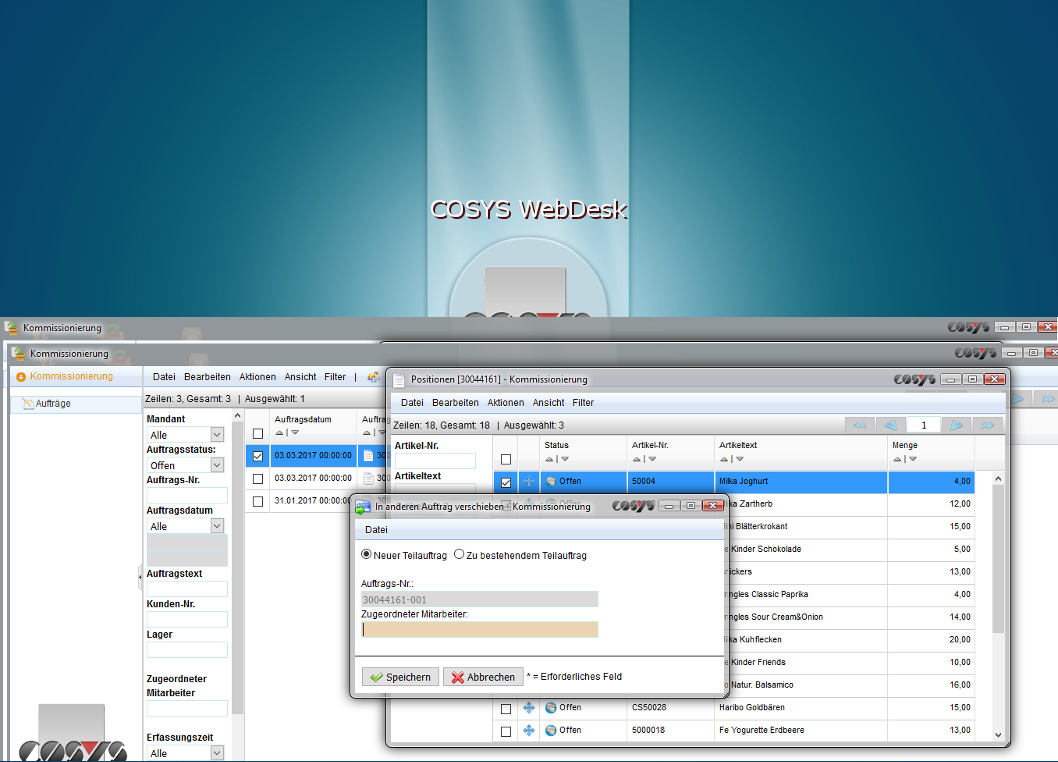Go to next page in Positionen window
Image resolution: width=1058 pixels, height=762 pixels.
tap(956, 425)
